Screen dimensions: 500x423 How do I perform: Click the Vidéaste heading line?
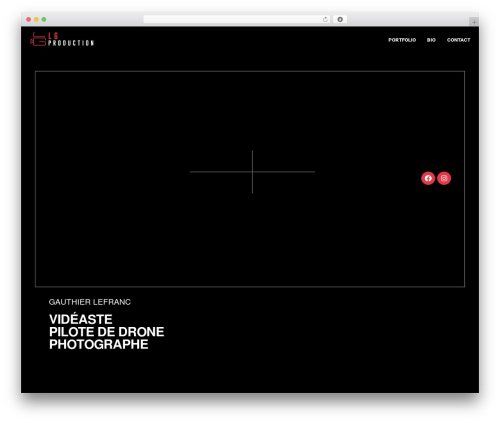[81, 319]
